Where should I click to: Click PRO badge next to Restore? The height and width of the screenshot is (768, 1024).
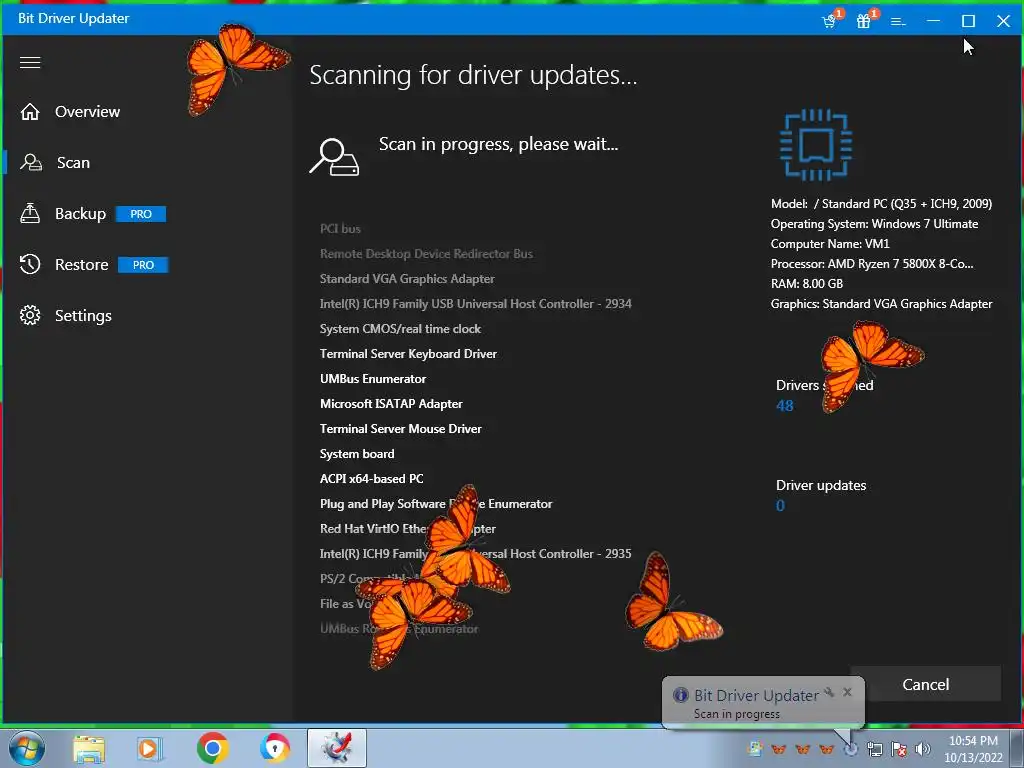pos(143,265)
